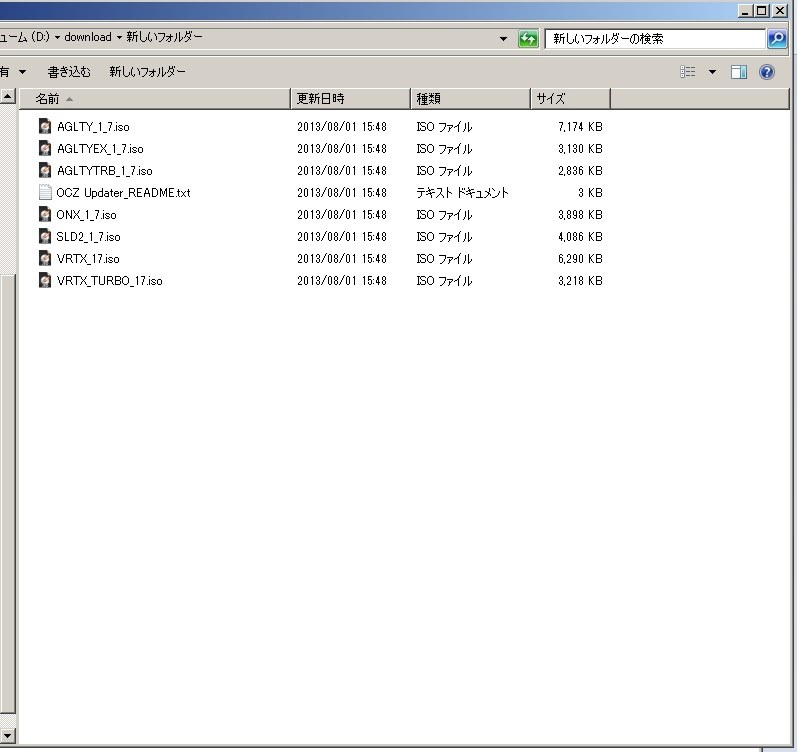This screenshot has height=755, width=798.
Task: Change the view layout icon
Action: click(x=688, y=72)
